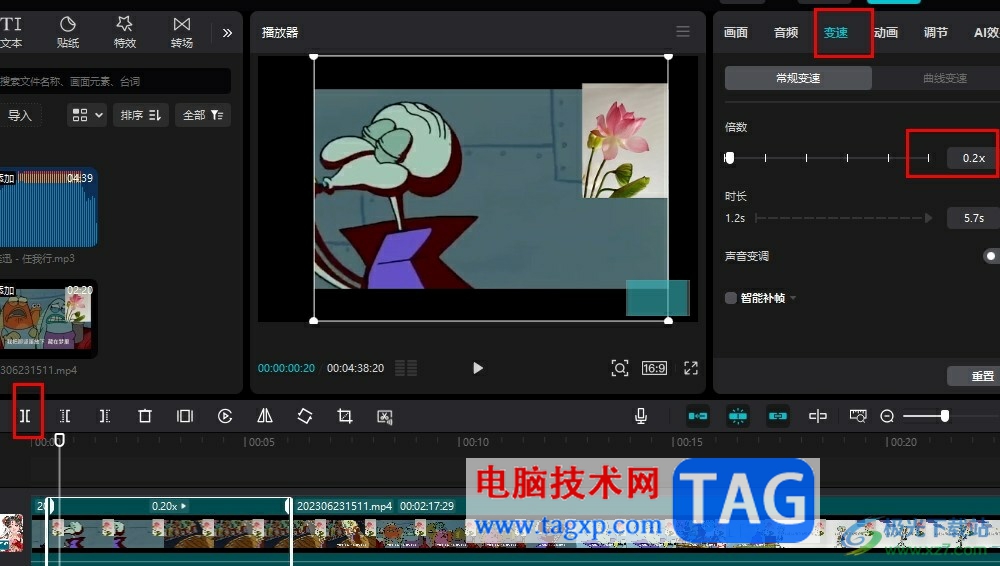Click the crop tool icon
This screenshot has height=566, width=1000.
click(345, 416)
